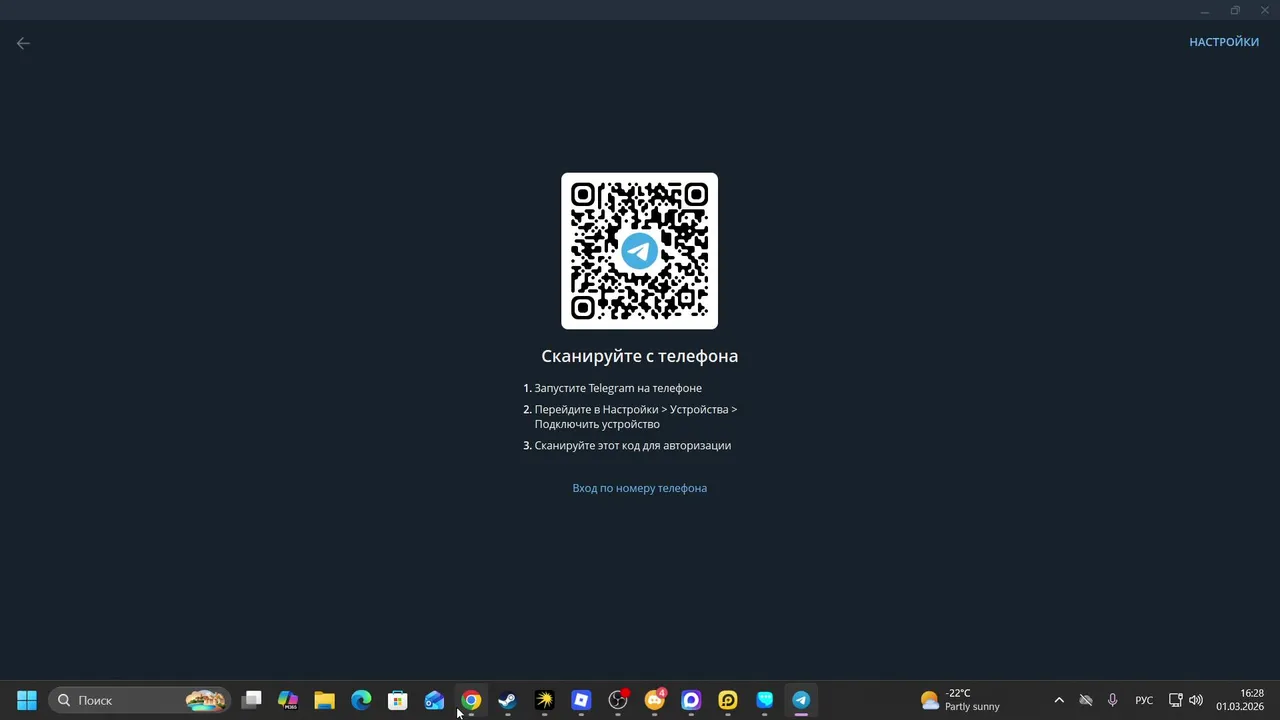Open the black starburst app icon

[544, 700]
